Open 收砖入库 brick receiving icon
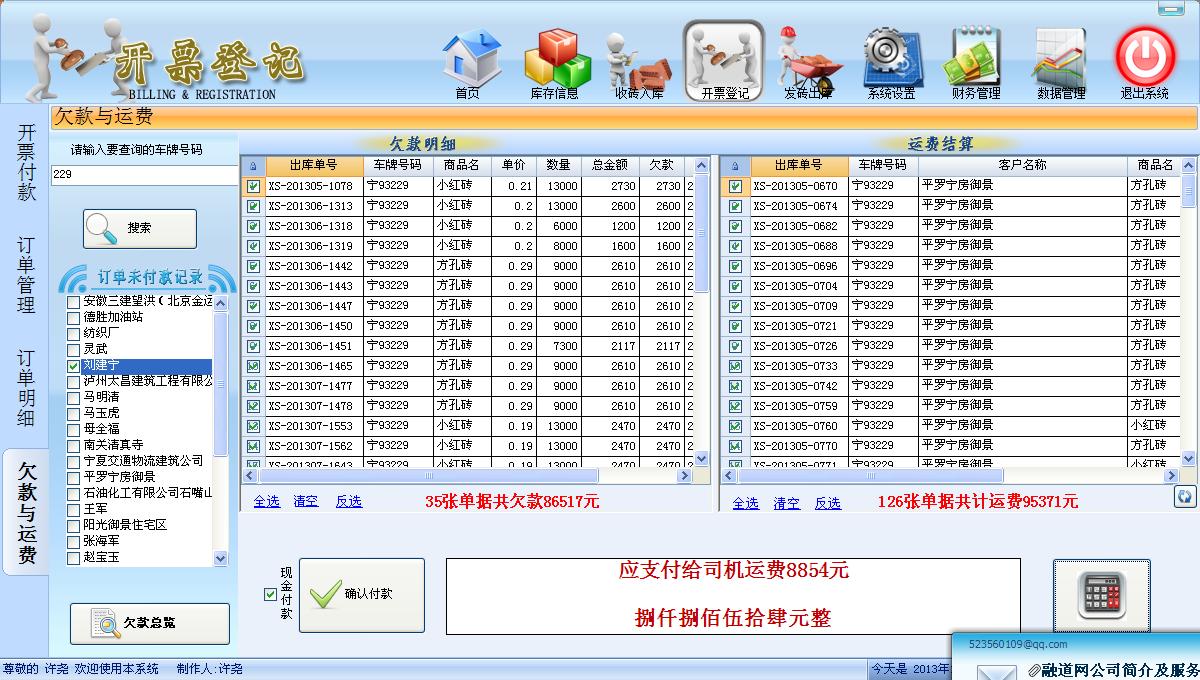This screenshot has width=1200, height=680. coord(638,62)
